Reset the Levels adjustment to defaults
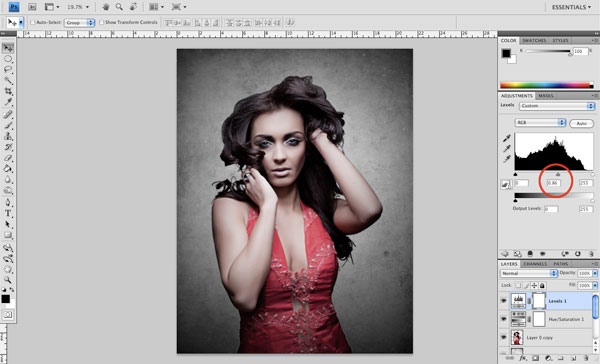Screen dimensions: 600x364 (577, 254)
